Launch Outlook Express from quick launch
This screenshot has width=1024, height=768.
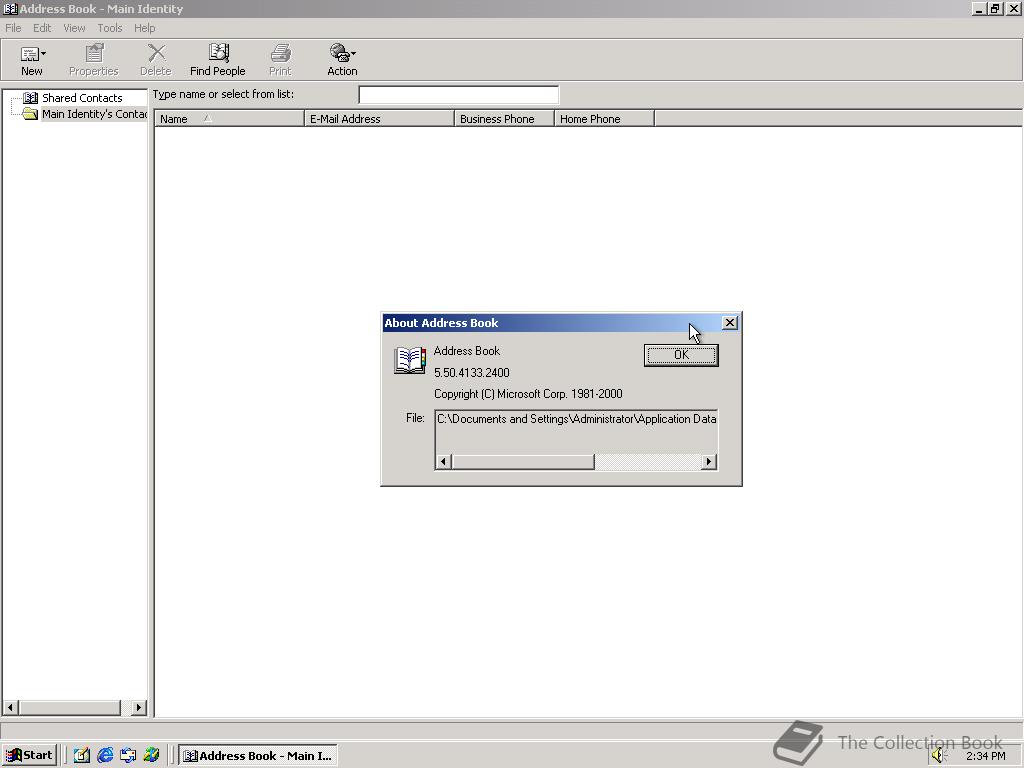128,756
